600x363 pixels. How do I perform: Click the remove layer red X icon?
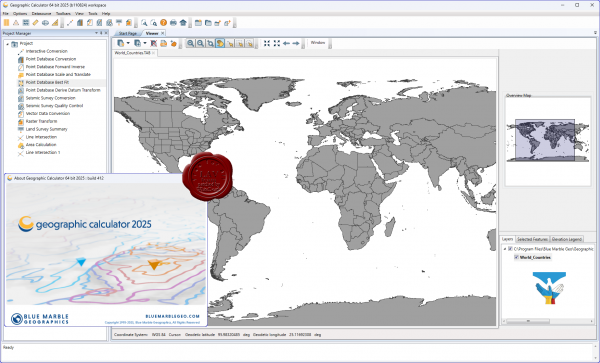[153, 43]
